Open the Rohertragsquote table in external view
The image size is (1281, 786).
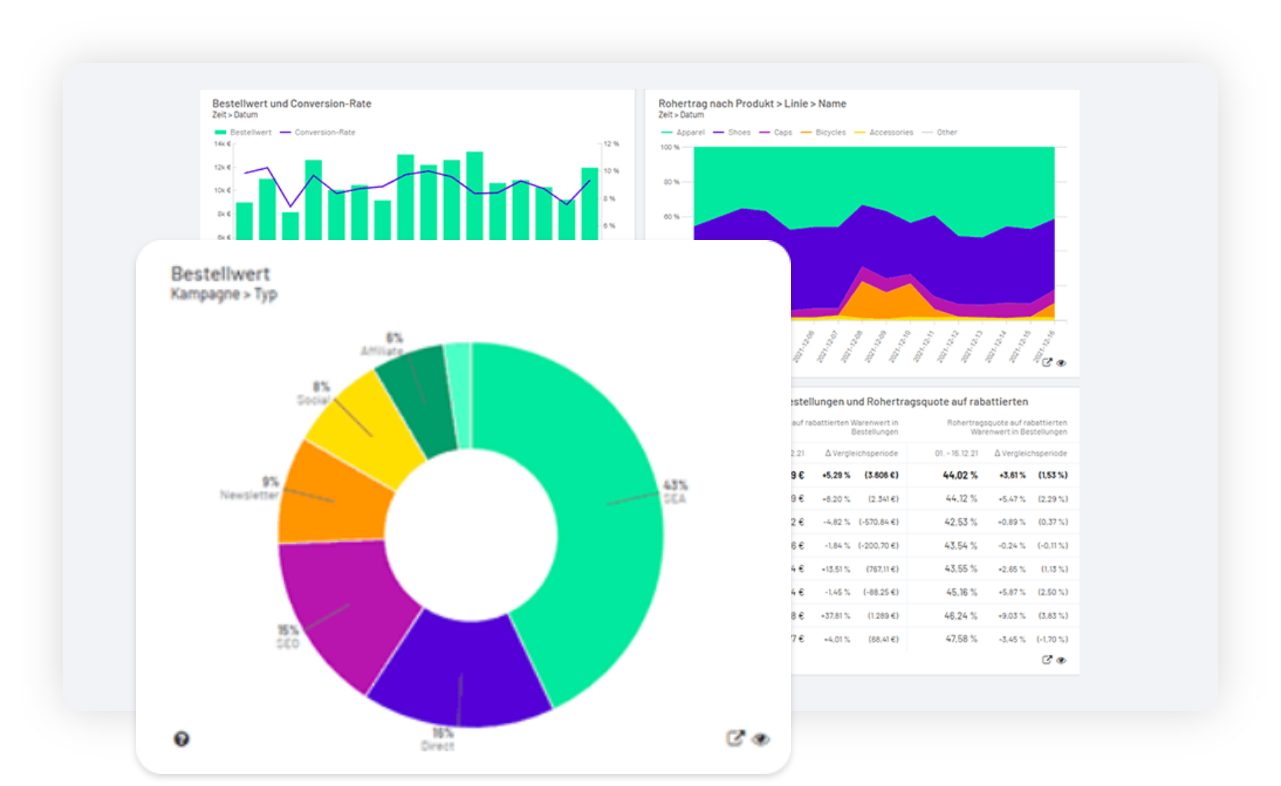[x=1047, y=660]
